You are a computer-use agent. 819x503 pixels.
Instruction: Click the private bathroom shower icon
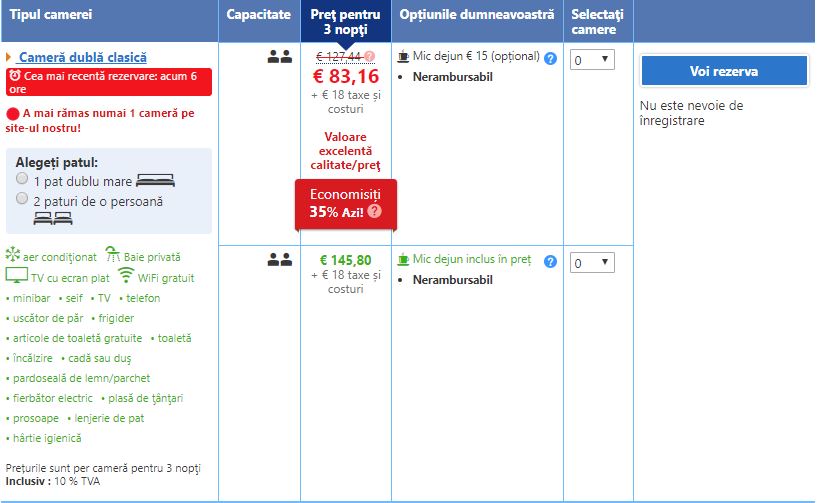coord(113,255)
